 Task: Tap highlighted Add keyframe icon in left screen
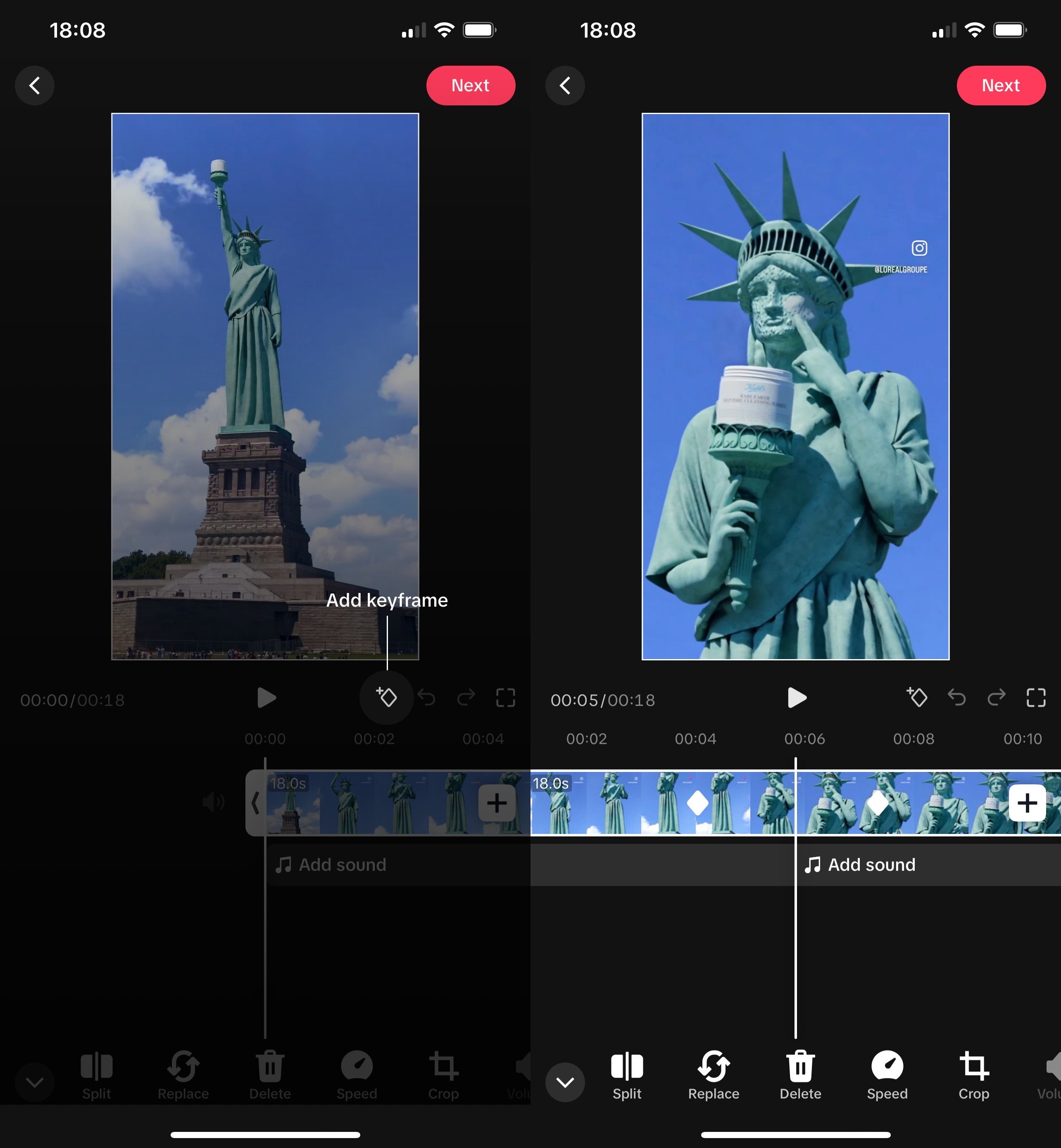coord(386,697)
